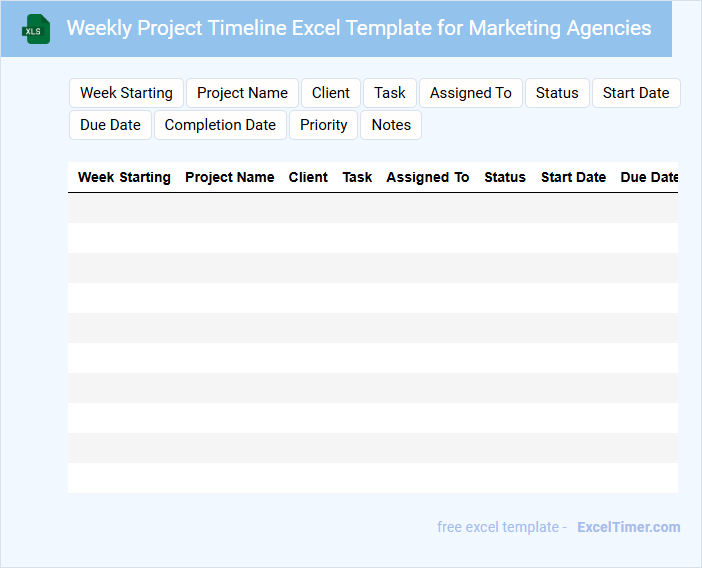Select the Completion Date tag

click(x=220, y=125)
